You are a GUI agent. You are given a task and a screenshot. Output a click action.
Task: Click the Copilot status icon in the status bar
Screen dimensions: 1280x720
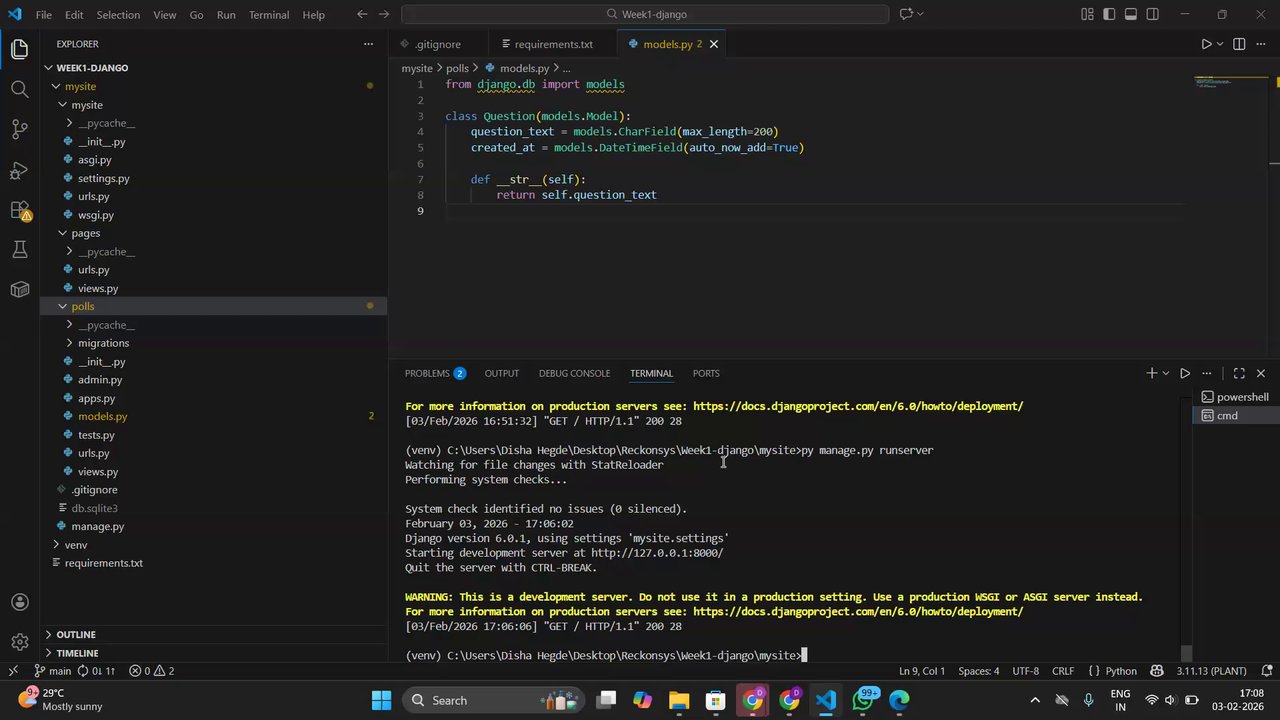click(1157, 671)
